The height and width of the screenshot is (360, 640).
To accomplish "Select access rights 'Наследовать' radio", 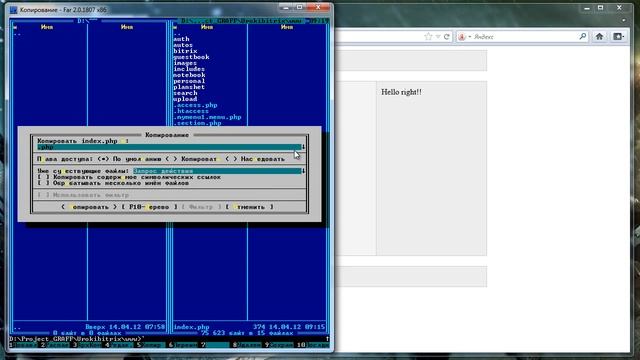I will 255,159.
